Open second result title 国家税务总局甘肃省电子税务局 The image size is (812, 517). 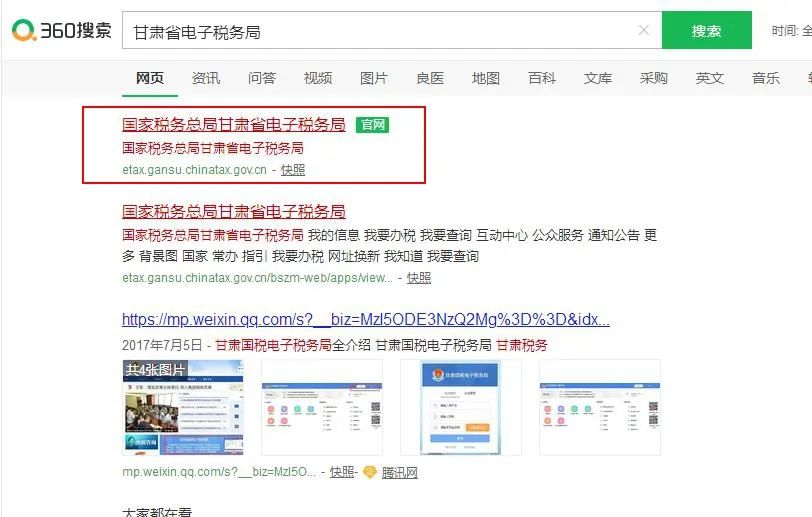tap(234, 211)
